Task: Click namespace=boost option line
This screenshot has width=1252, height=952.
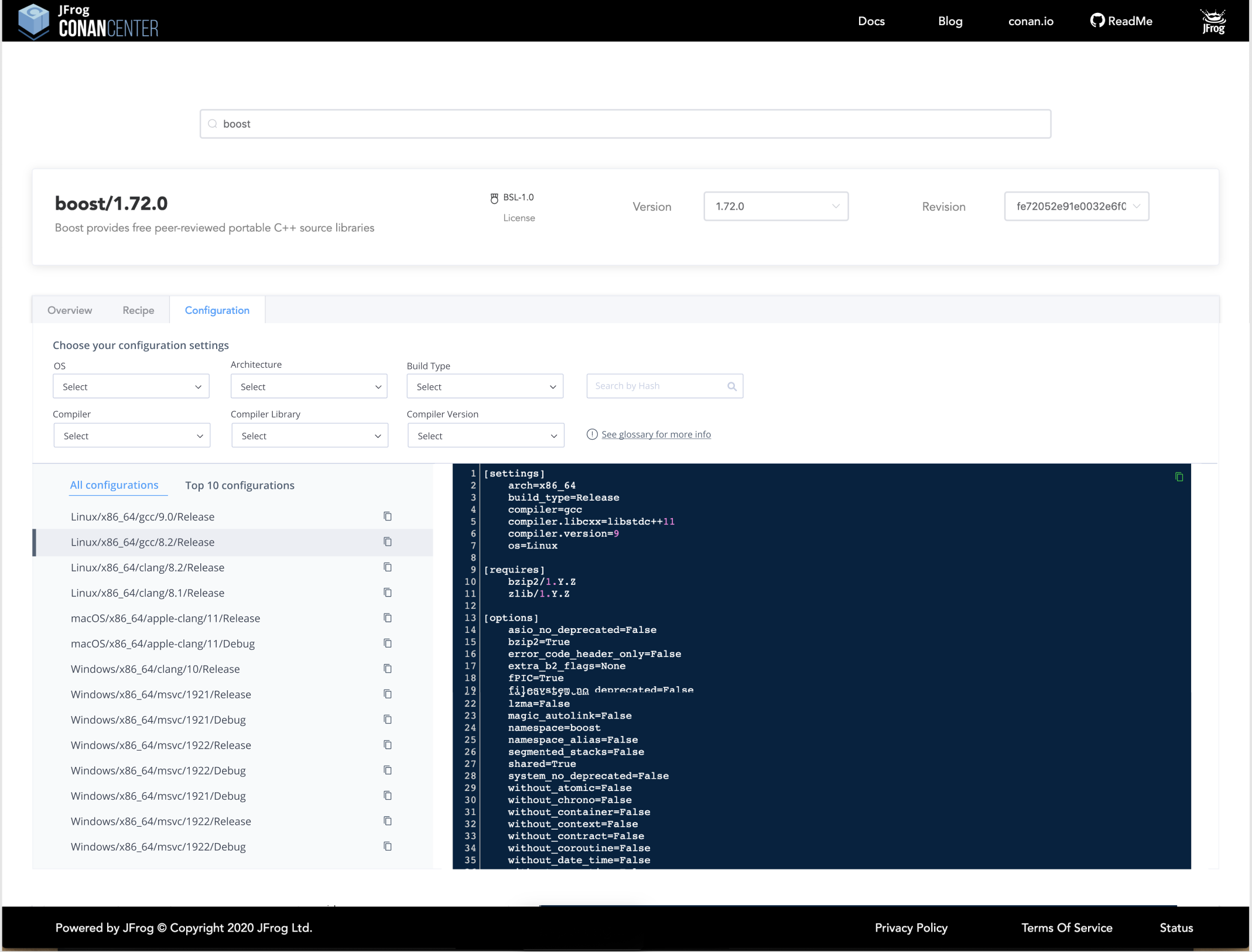Action: coord(554,727)
